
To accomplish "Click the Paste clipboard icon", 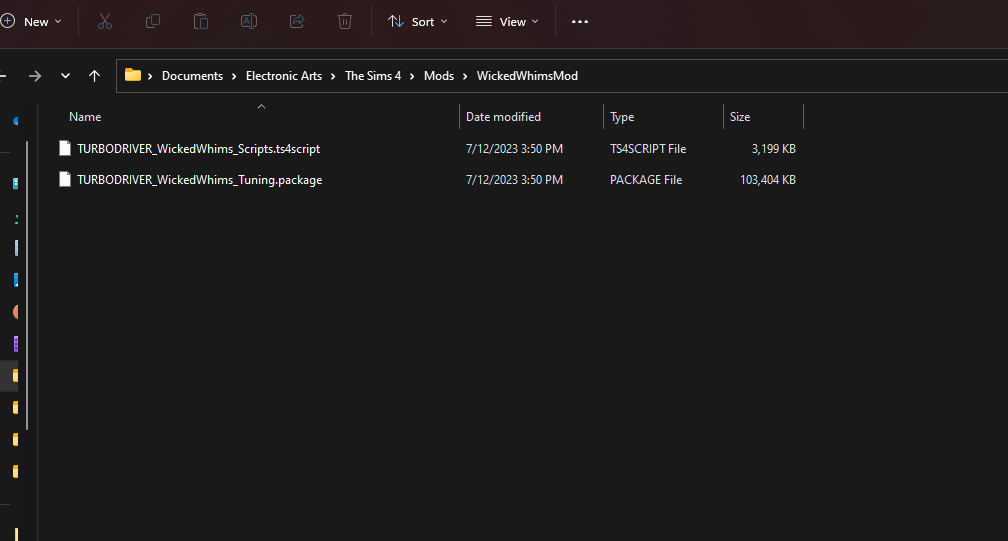I will click(201, 21).
